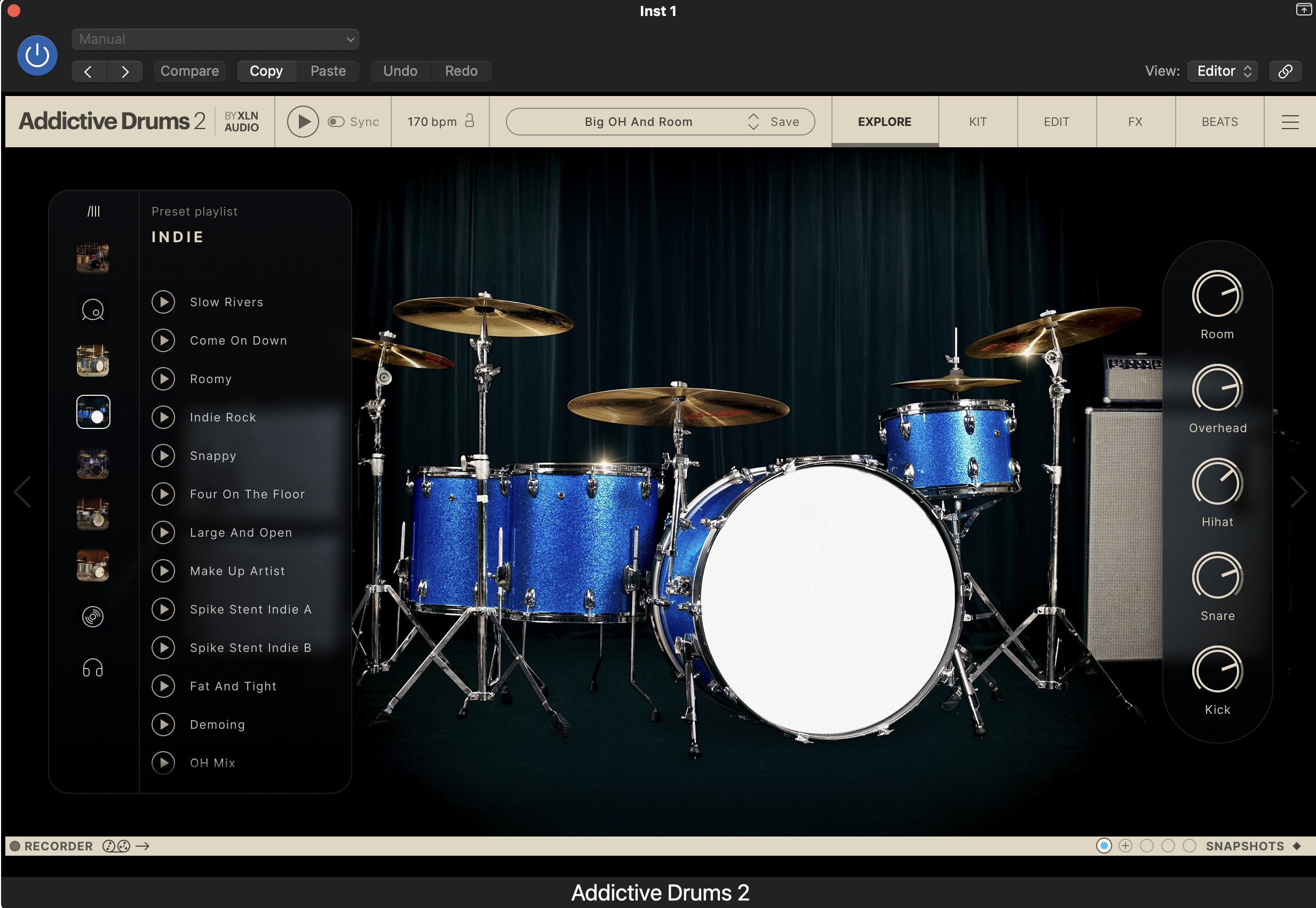
Task: Click the playlist library bars icon
Action: point(93,212)
